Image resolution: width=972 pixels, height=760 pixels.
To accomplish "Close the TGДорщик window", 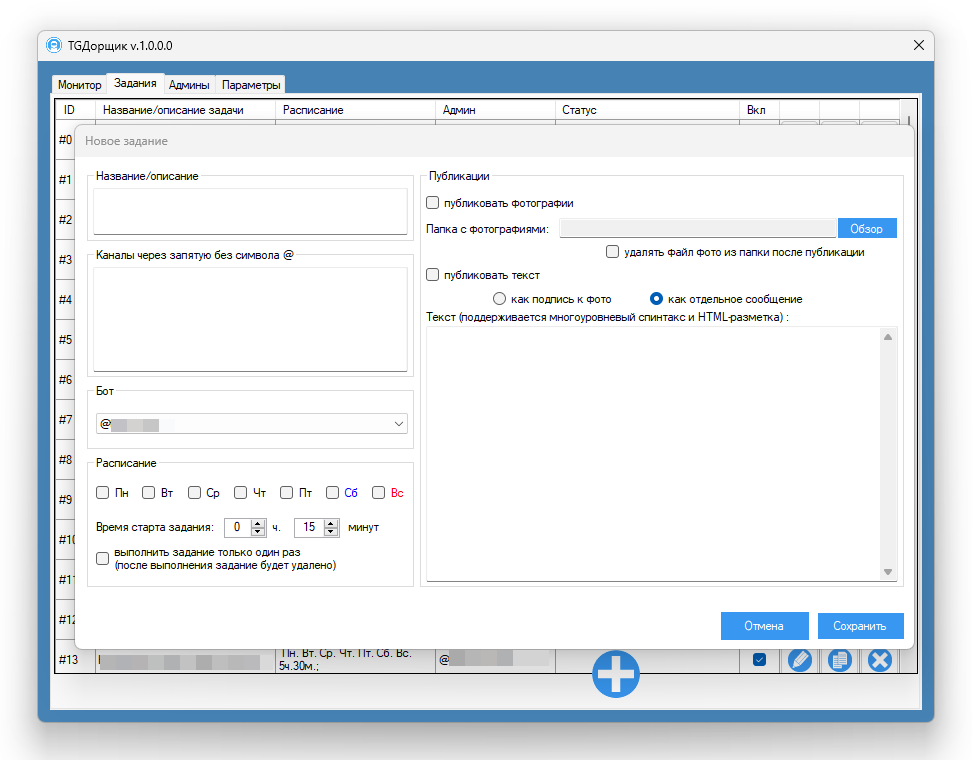I will point(919,45).
